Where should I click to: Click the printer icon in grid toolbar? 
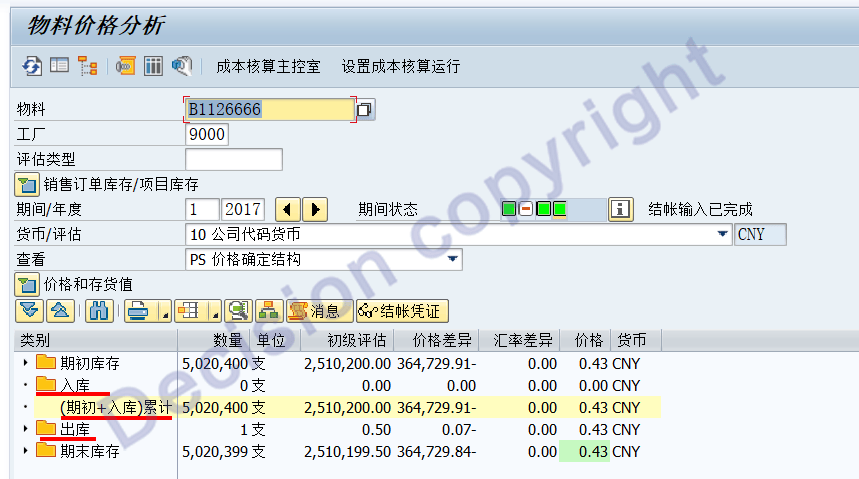tap(138, 311)
